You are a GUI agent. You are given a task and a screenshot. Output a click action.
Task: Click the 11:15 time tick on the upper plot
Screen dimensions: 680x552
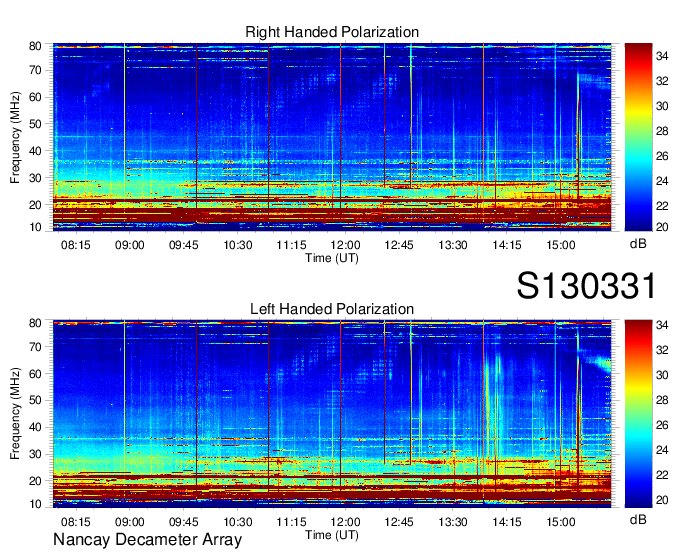click(291, 245)
